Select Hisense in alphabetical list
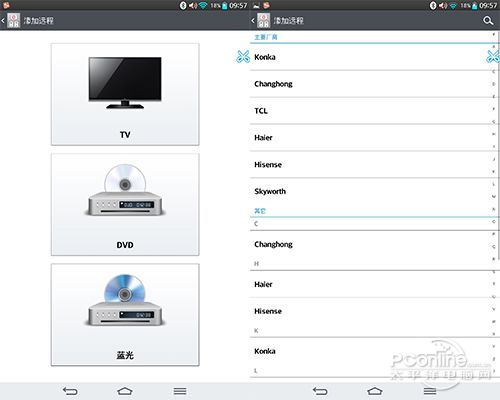Screen dimensions: 500x400 pos(371,311)
